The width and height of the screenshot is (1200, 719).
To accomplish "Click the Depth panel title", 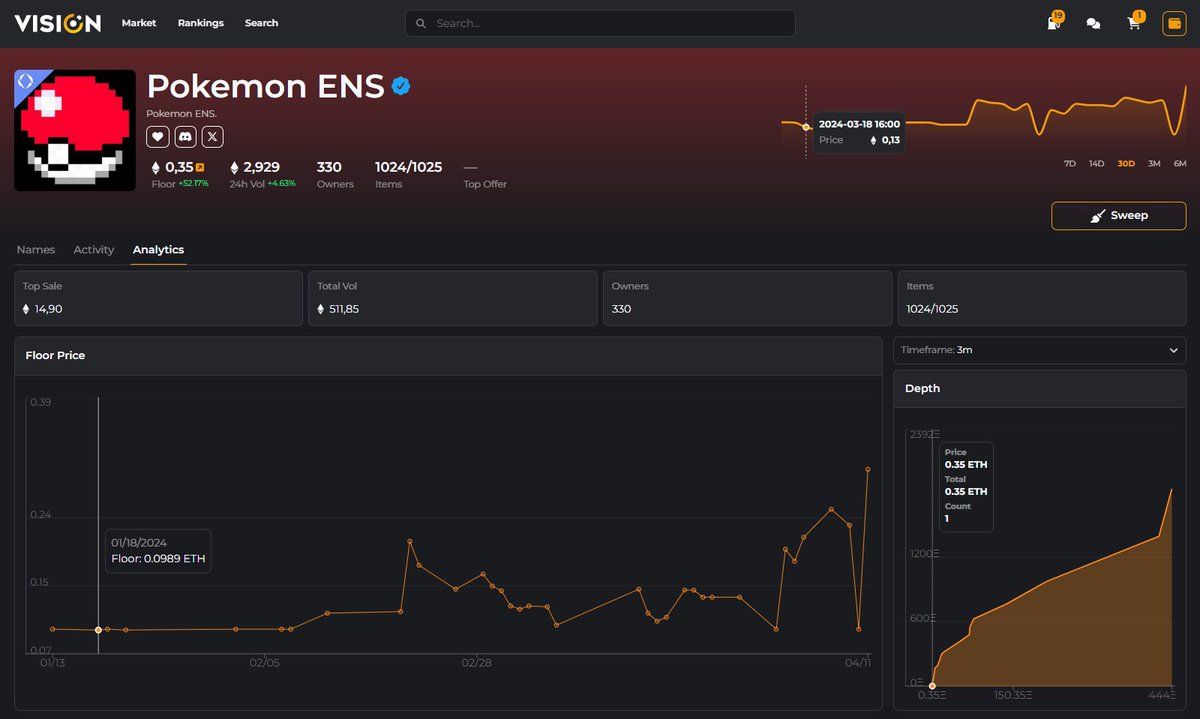I will pos(922,388).
